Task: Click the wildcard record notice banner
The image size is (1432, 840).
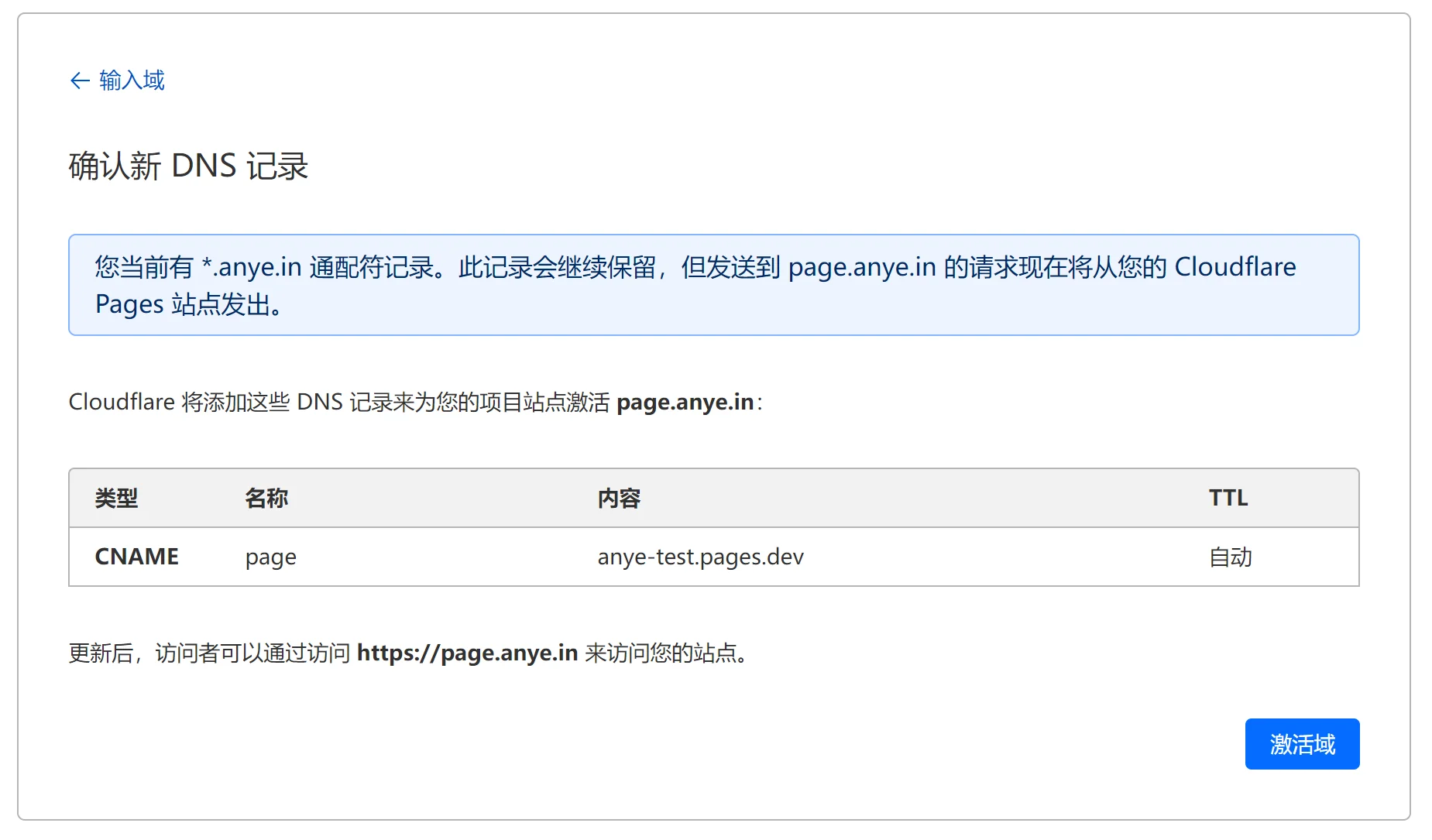Action: point(714,285)
